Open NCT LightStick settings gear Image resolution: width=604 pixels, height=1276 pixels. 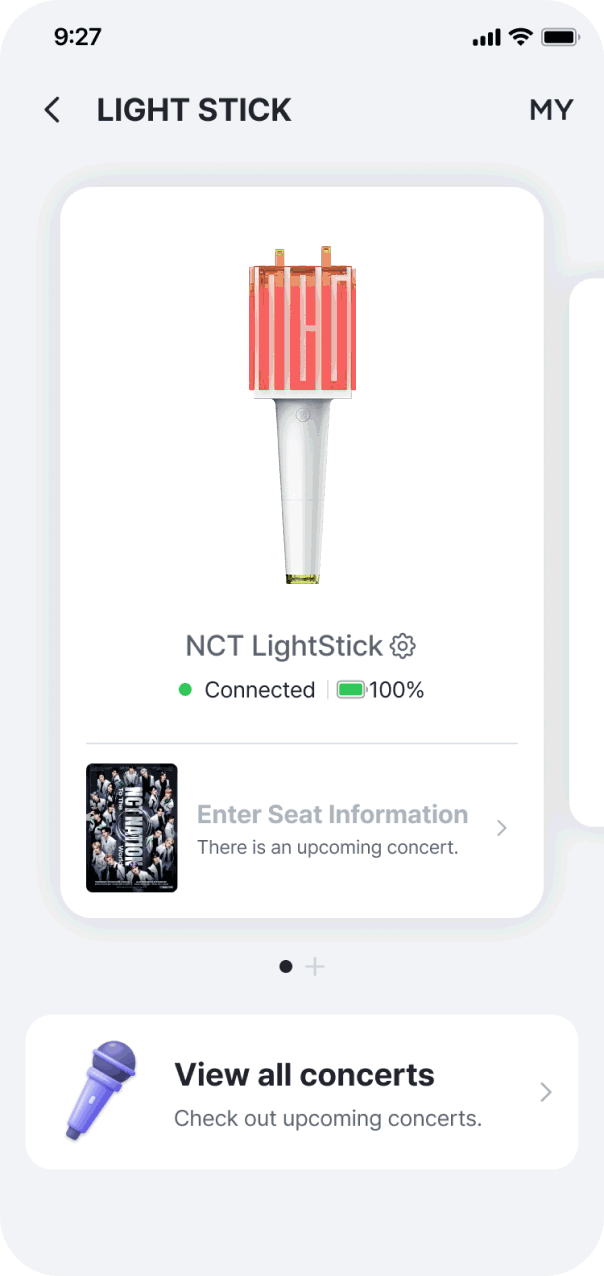point(403,646)
